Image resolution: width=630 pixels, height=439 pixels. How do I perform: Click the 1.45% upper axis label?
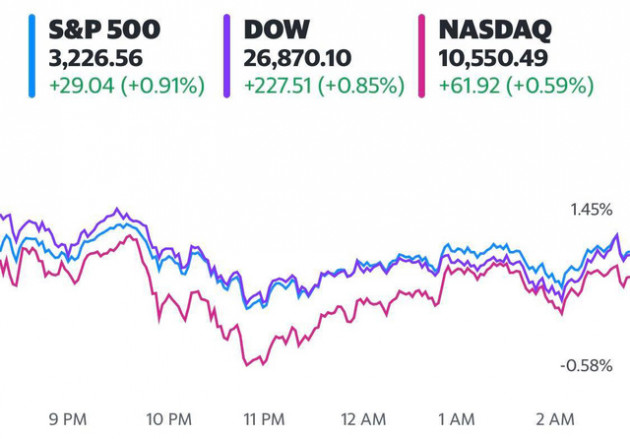[592, 210]
